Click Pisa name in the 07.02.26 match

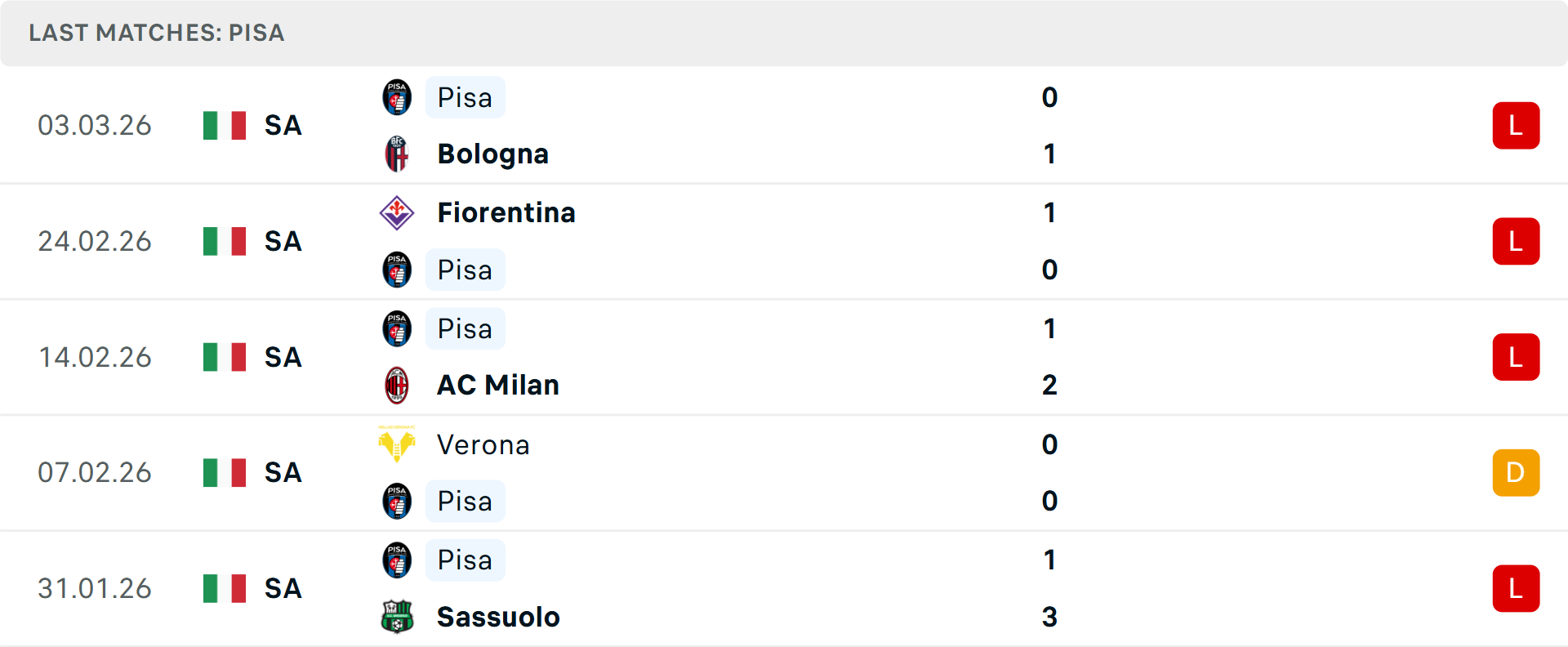[x=465, y=502]
